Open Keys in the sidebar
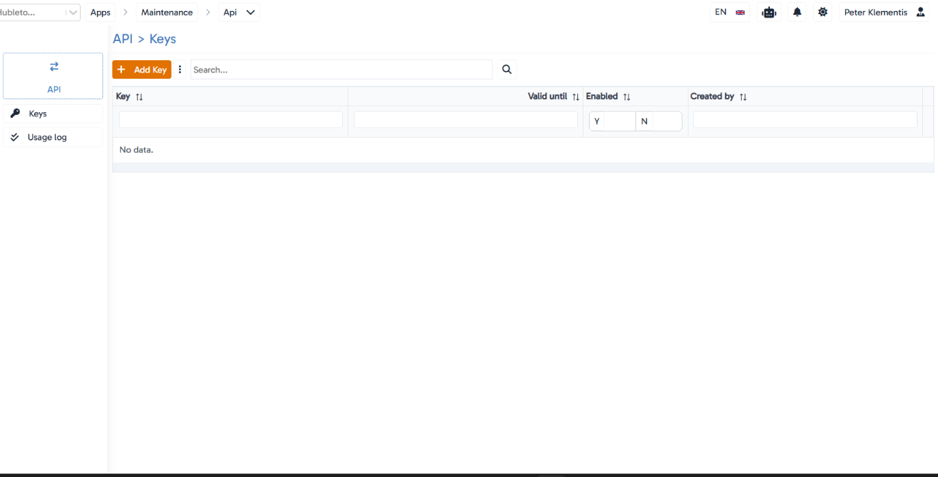 coord(53,114)
